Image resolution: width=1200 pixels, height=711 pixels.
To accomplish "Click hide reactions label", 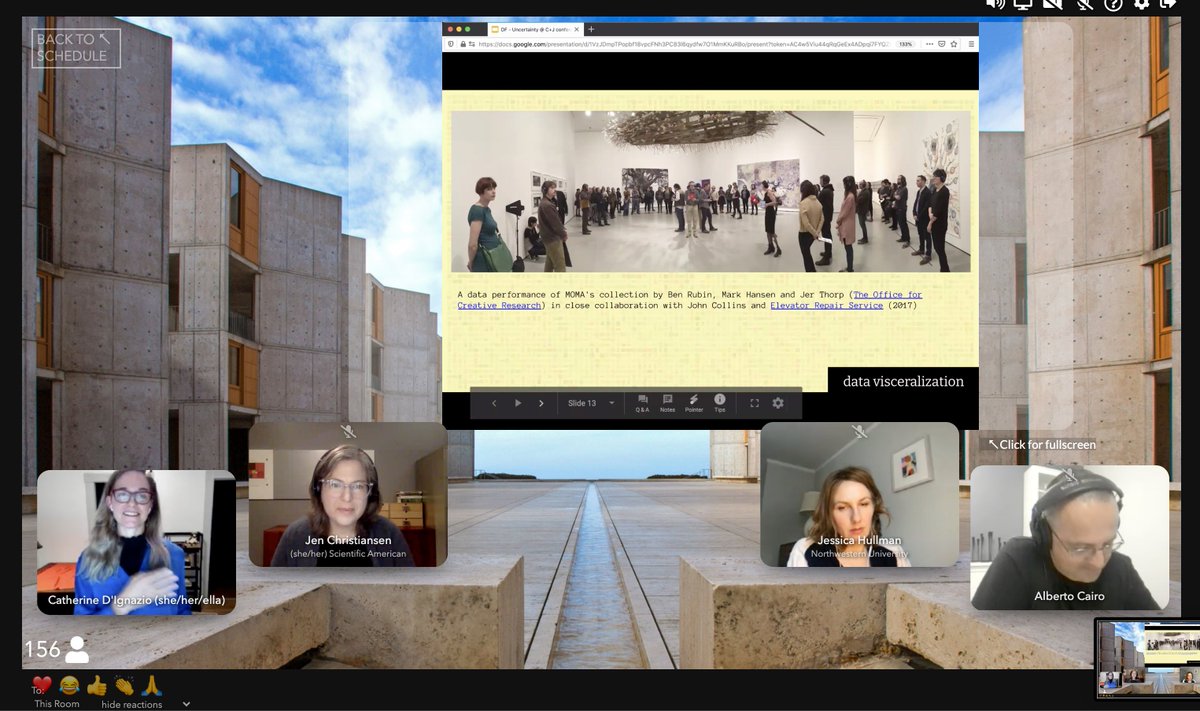I will tap(131, 704).
